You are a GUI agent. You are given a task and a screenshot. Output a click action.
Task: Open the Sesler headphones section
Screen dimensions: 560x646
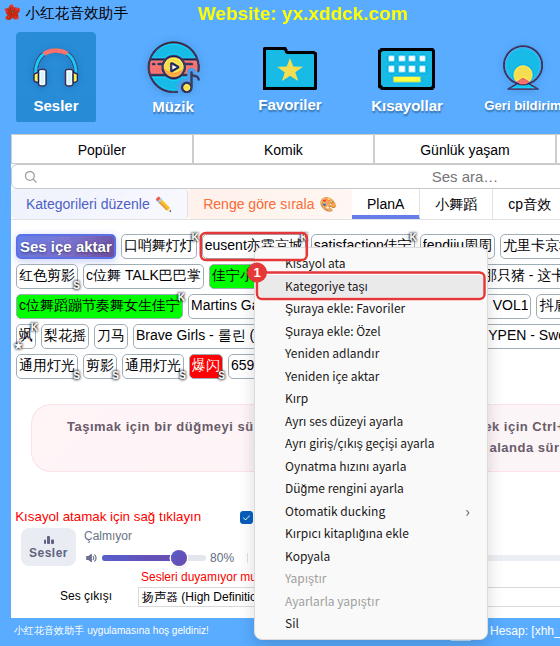tap(56, 77)
